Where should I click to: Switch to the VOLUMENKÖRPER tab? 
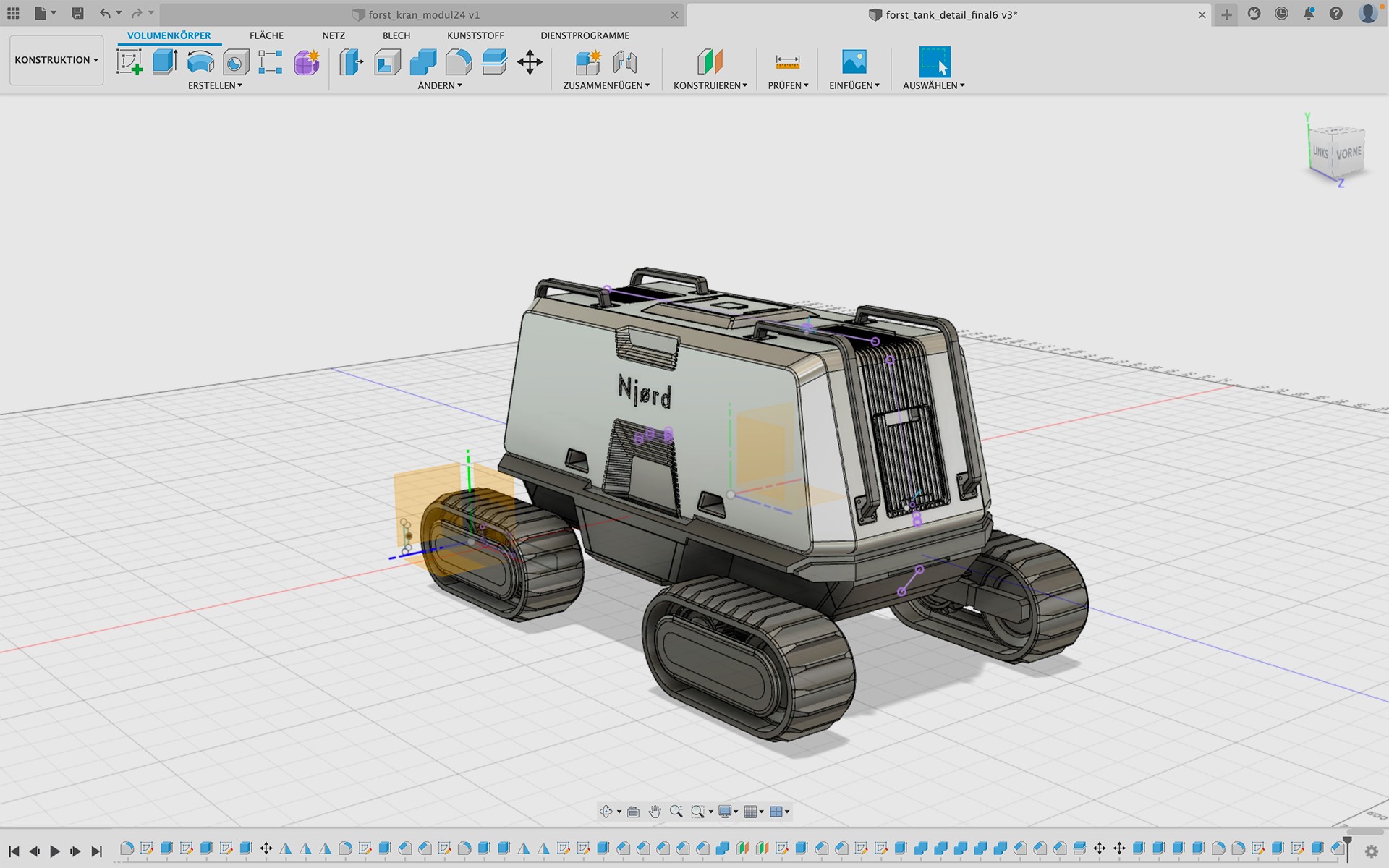tap(169, 35)
